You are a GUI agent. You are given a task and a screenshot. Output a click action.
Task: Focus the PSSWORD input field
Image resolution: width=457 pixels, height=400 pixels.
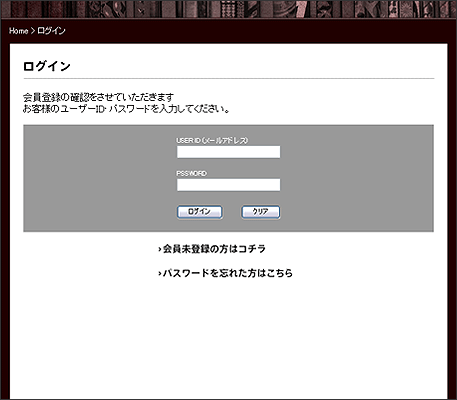click(x=228, y=185)
